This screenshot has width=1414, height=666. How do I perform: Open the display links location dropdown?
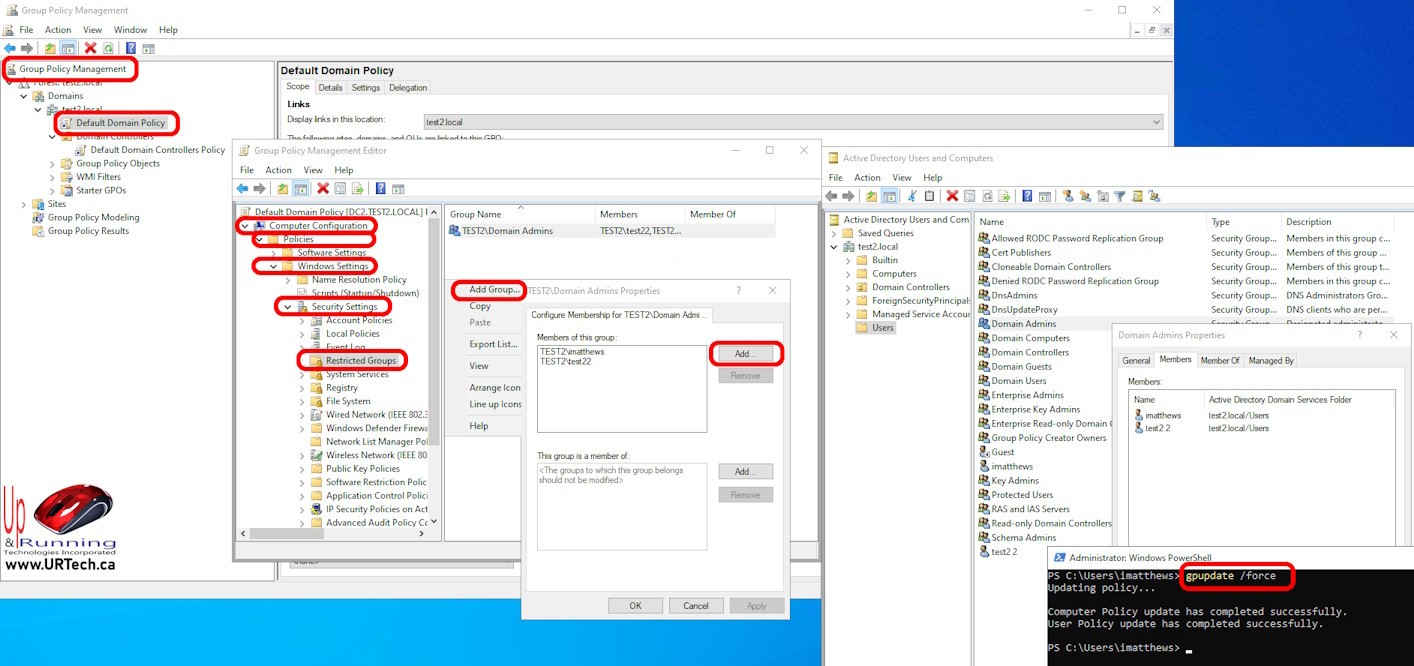(x=1156, y=122)
